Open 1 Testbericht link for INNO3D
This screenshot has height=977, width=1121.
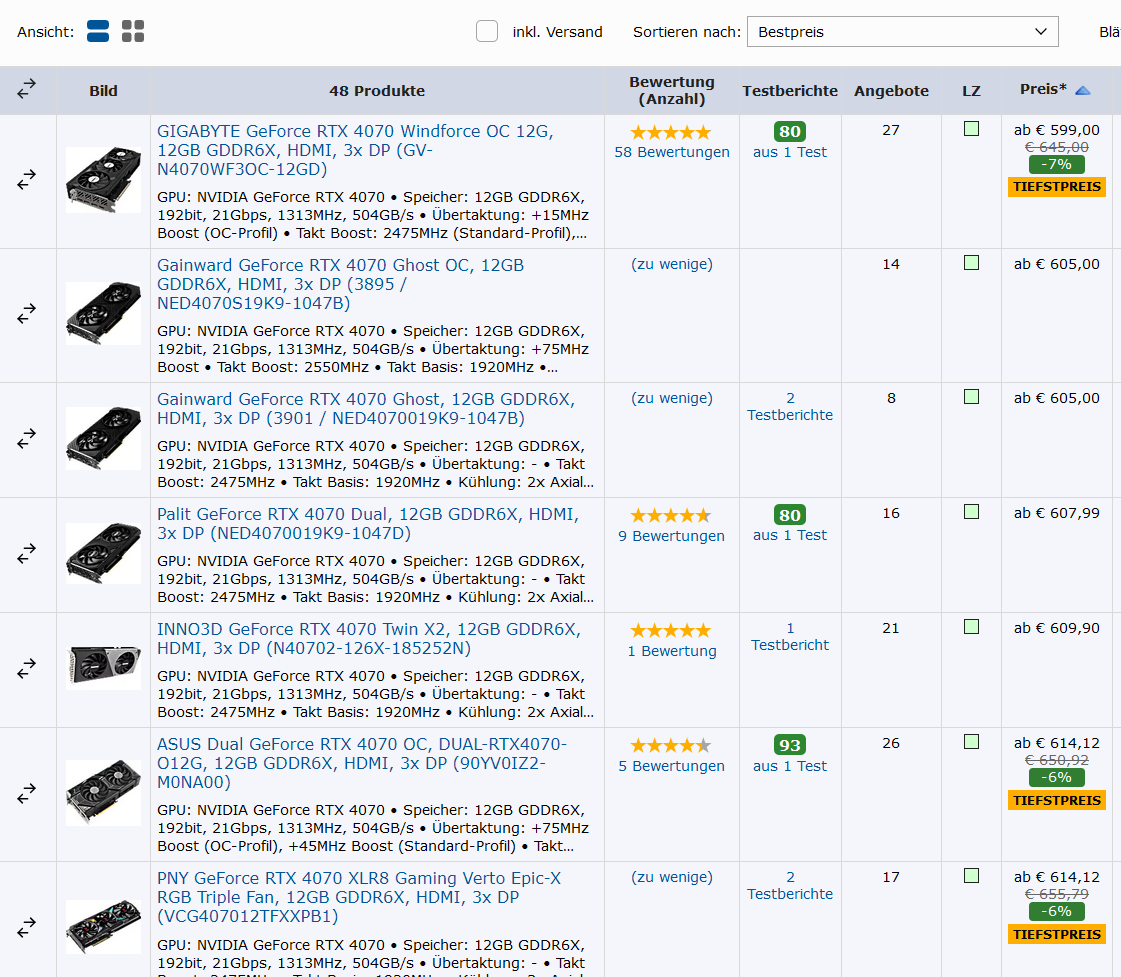click(790, 636)
